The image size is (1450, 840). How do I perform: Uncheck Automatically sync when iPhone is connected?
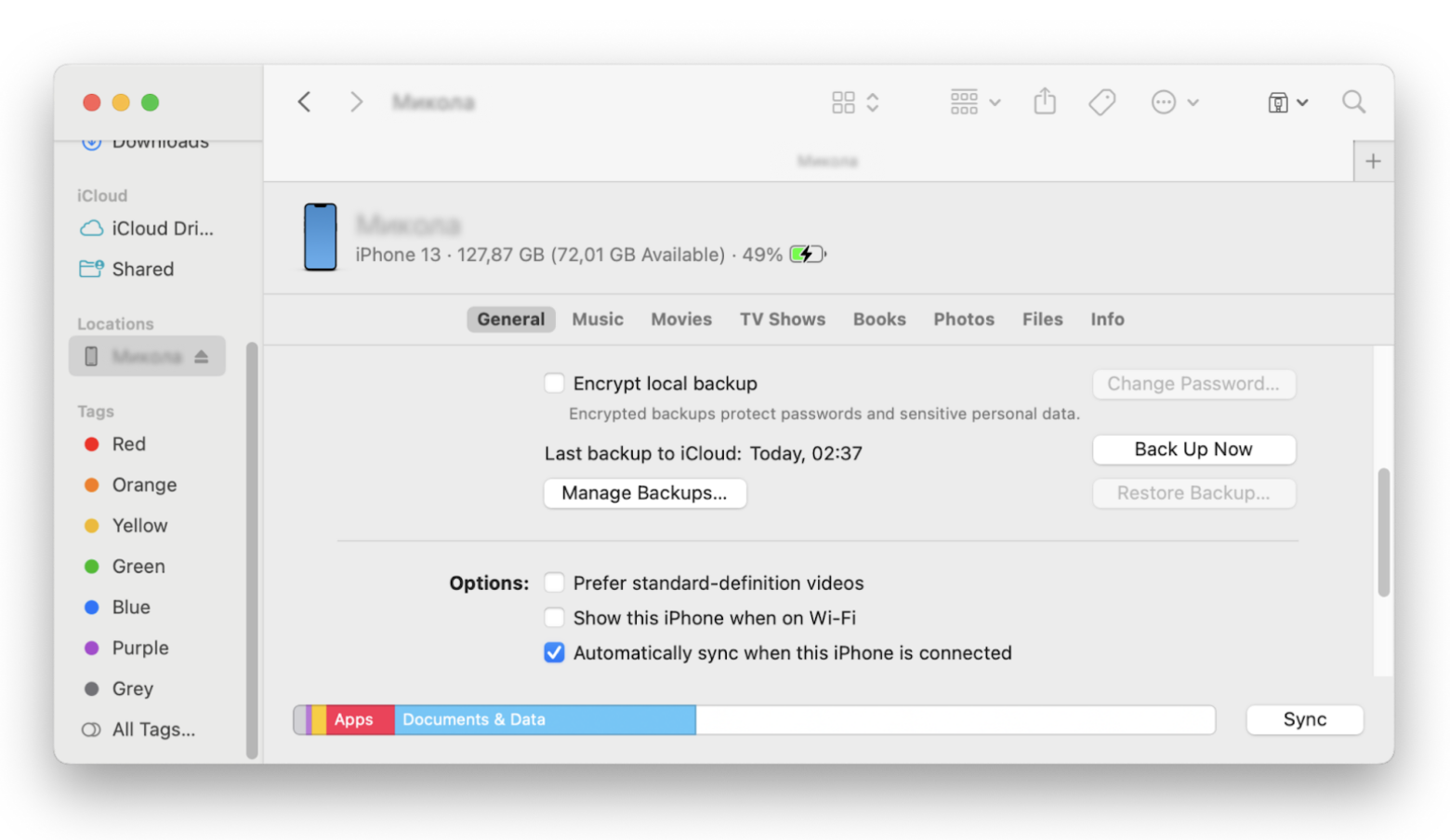point(554,653)
